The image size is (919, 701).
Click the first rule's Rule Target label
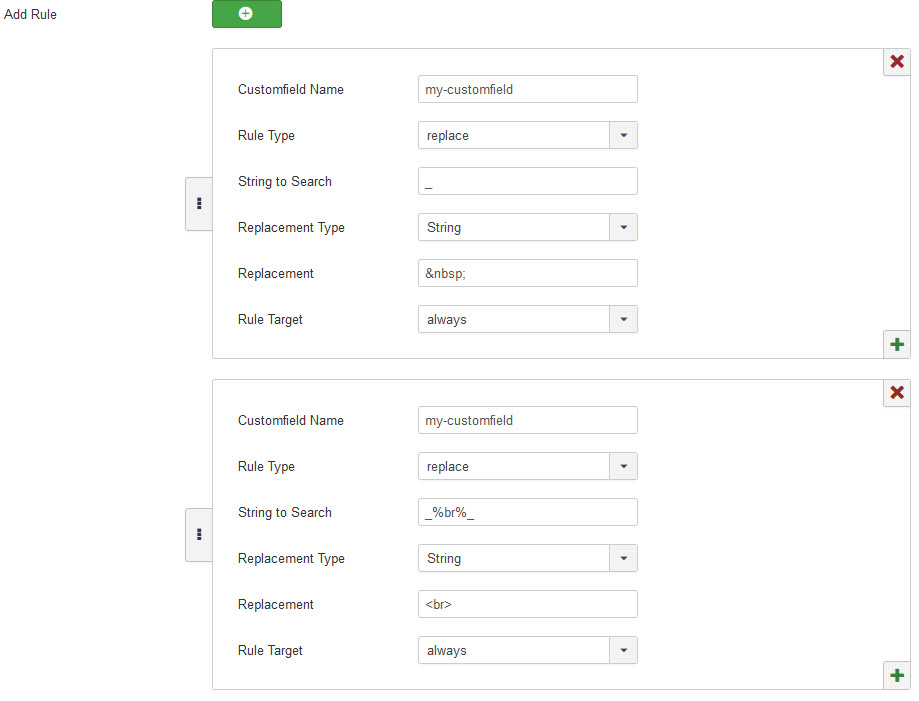pos(270,320)
